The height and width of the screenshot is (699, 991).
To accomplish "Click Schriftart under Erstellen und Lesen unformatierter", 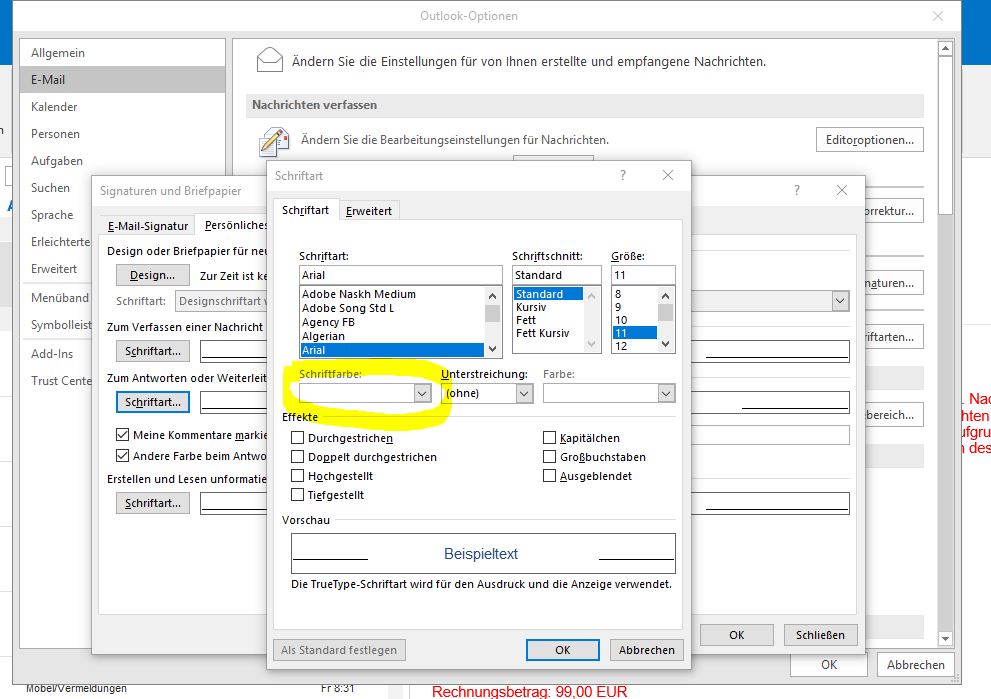I will click(x=152, y=503).
